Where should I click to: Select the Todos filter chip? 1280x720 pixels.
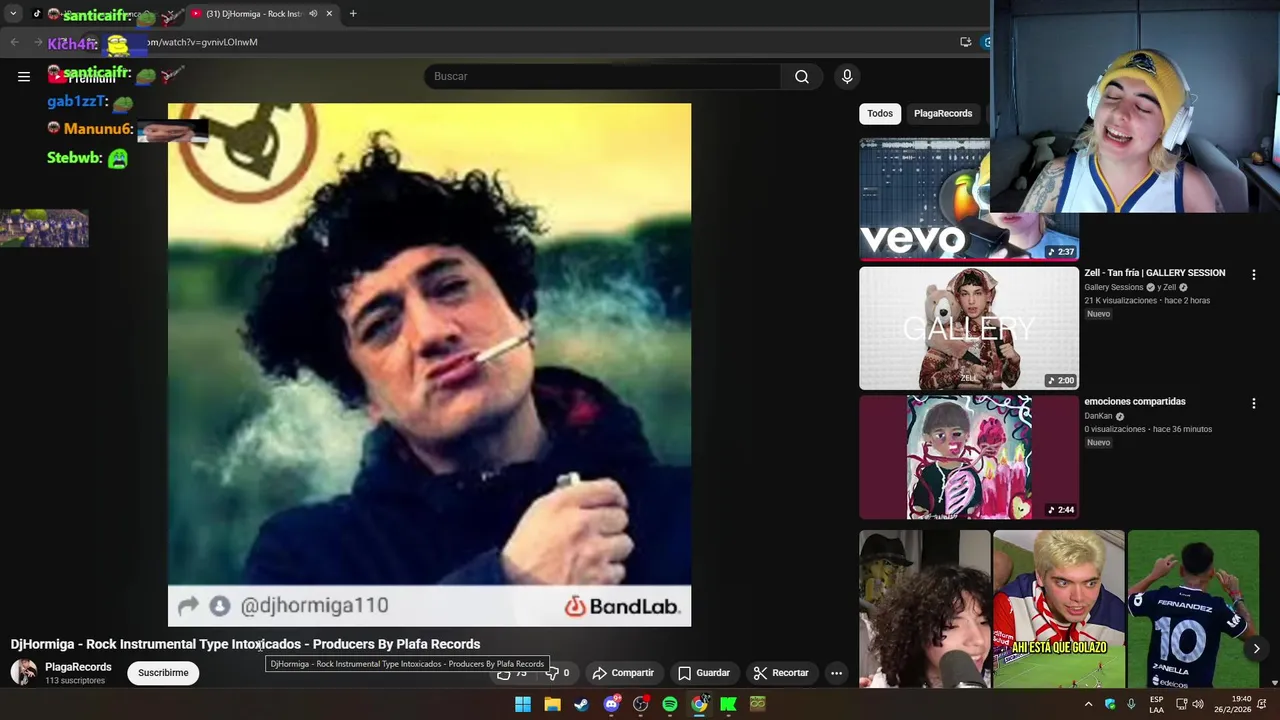[880, 113]
